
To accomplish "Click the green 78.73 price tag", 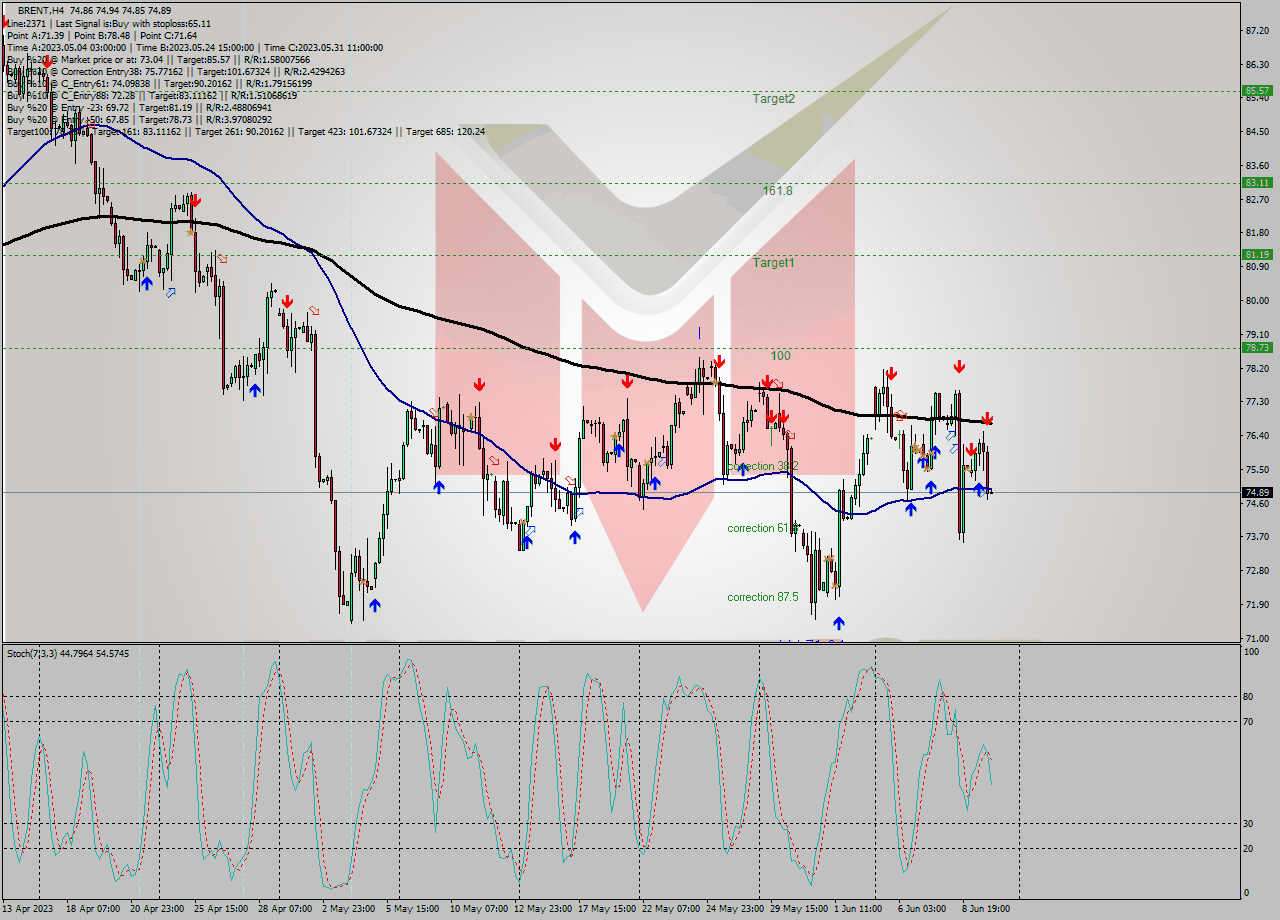I will pyautogui.click(x=1256, y=347).
